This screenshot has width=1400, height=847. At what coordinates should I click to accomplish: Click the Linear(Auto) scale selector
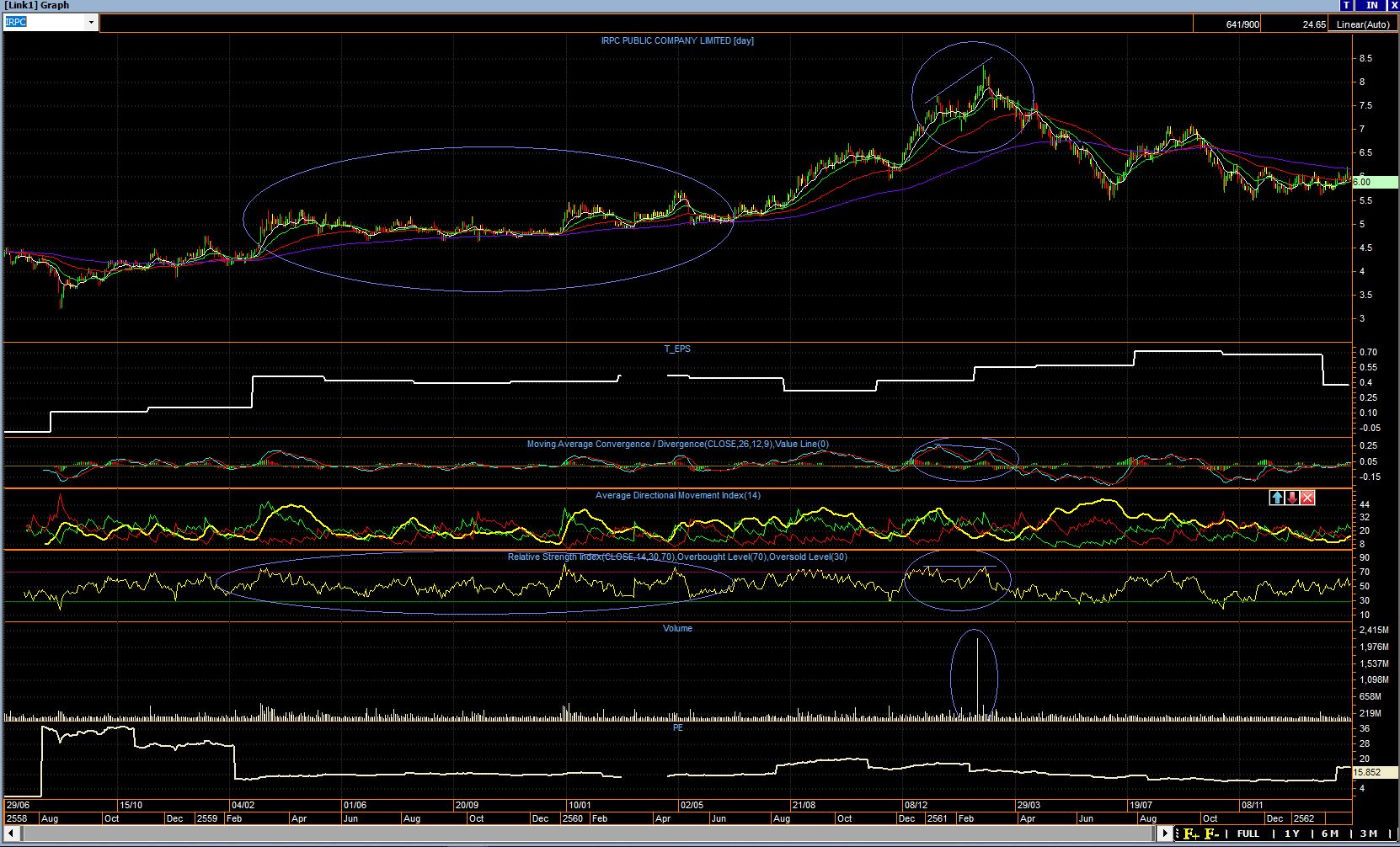click(1363, 24)
